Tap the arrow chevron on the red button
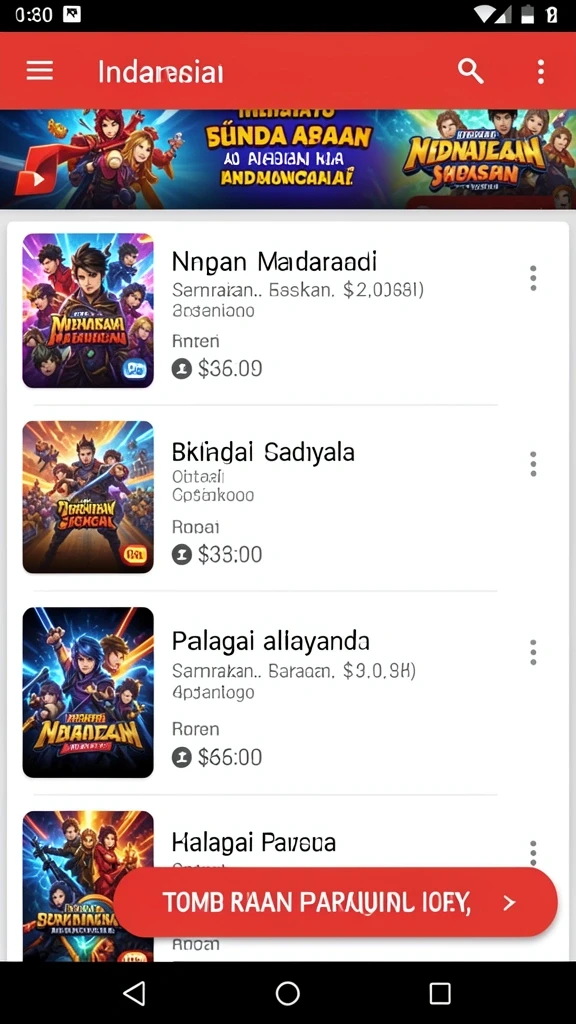 (509, 903)
